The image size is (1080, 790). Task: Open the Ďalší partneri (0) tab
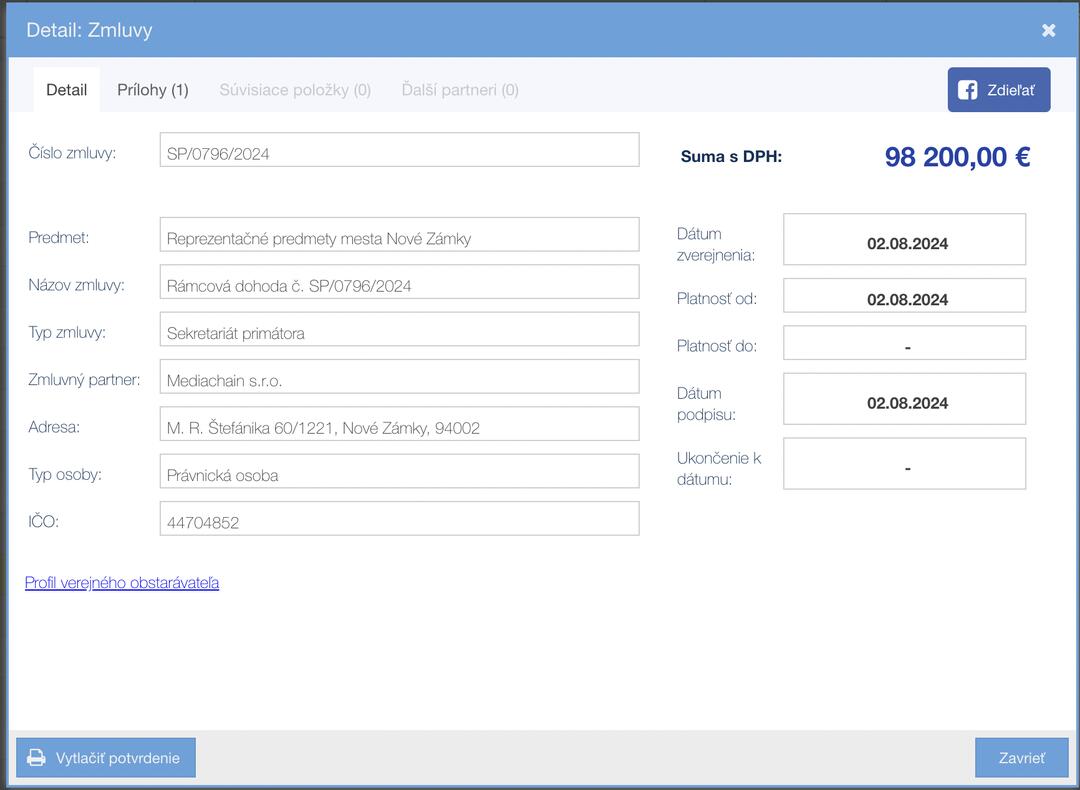(x=460, y=90)
